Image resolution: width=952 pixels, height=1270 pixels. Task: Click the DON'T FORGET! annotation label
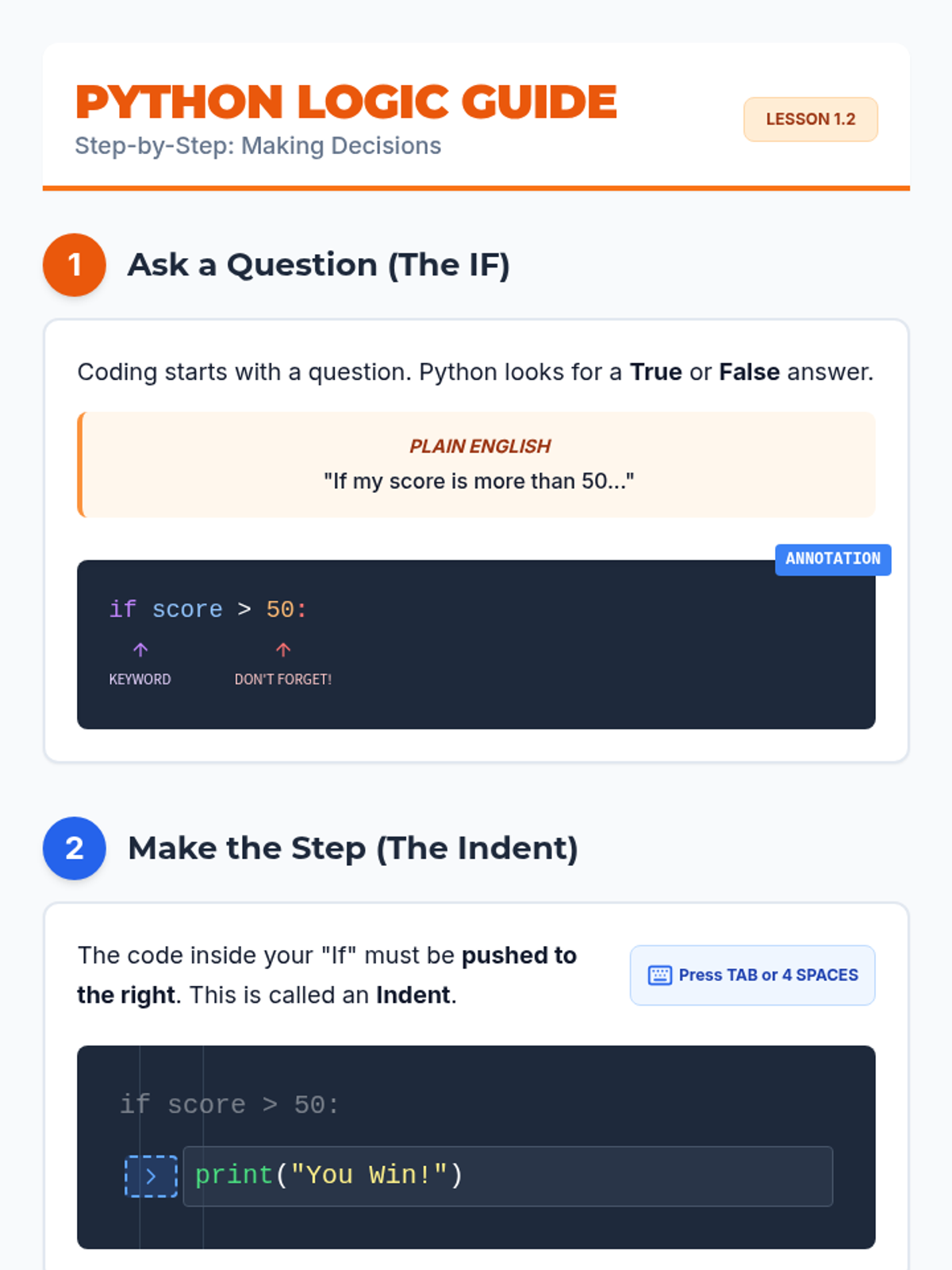tap(283, 679)
